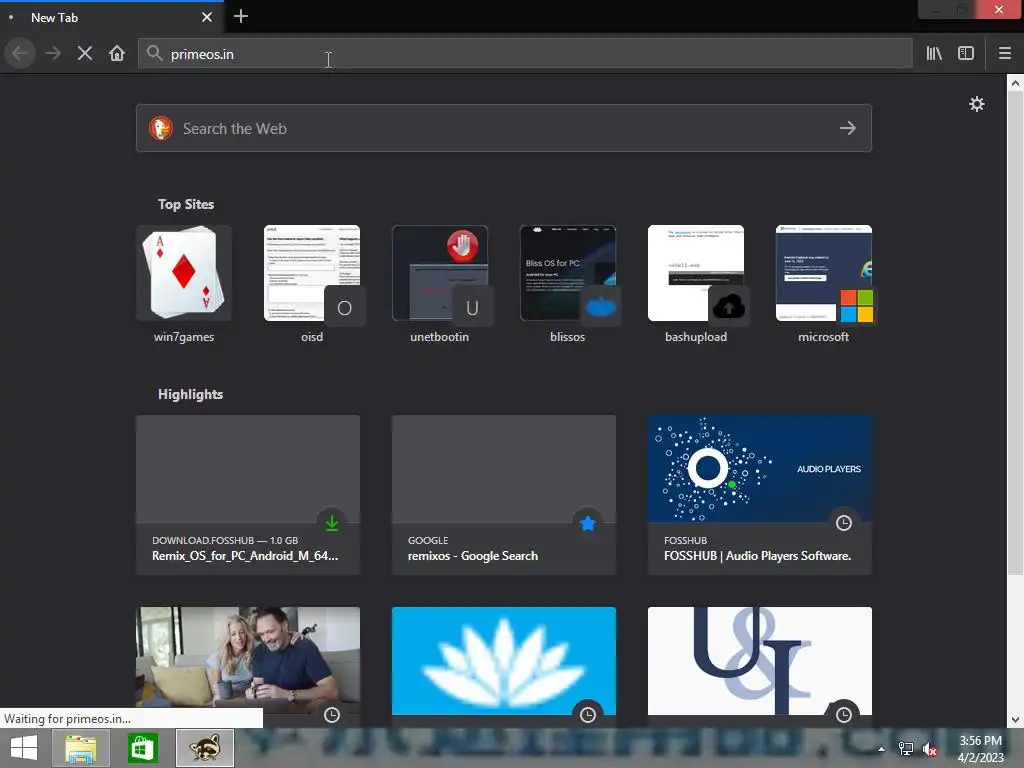Open the oisd top site tile
1024x768 pixels.
[x=312, y=285]
